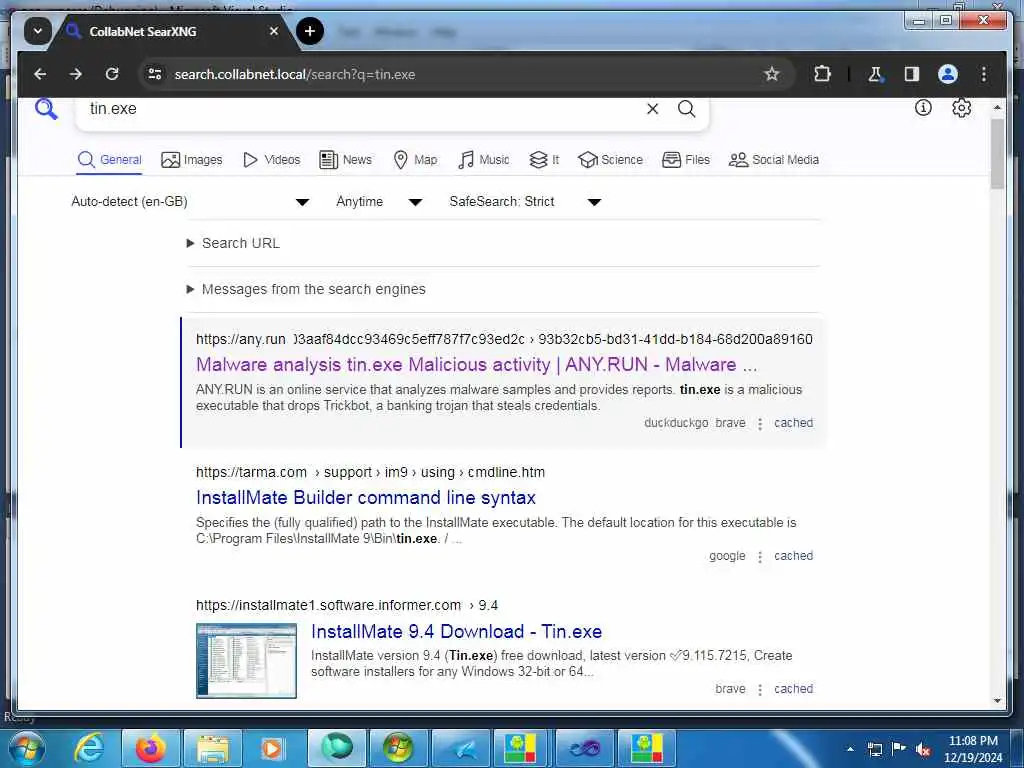Open the Anytime time range dropdown

tap(379, 202)
